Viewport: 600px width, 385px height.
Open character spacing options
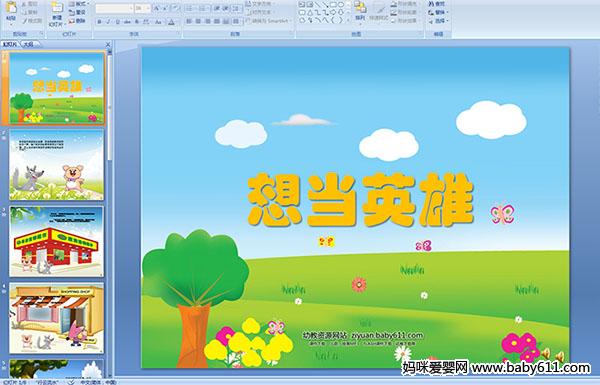(146, 22)
